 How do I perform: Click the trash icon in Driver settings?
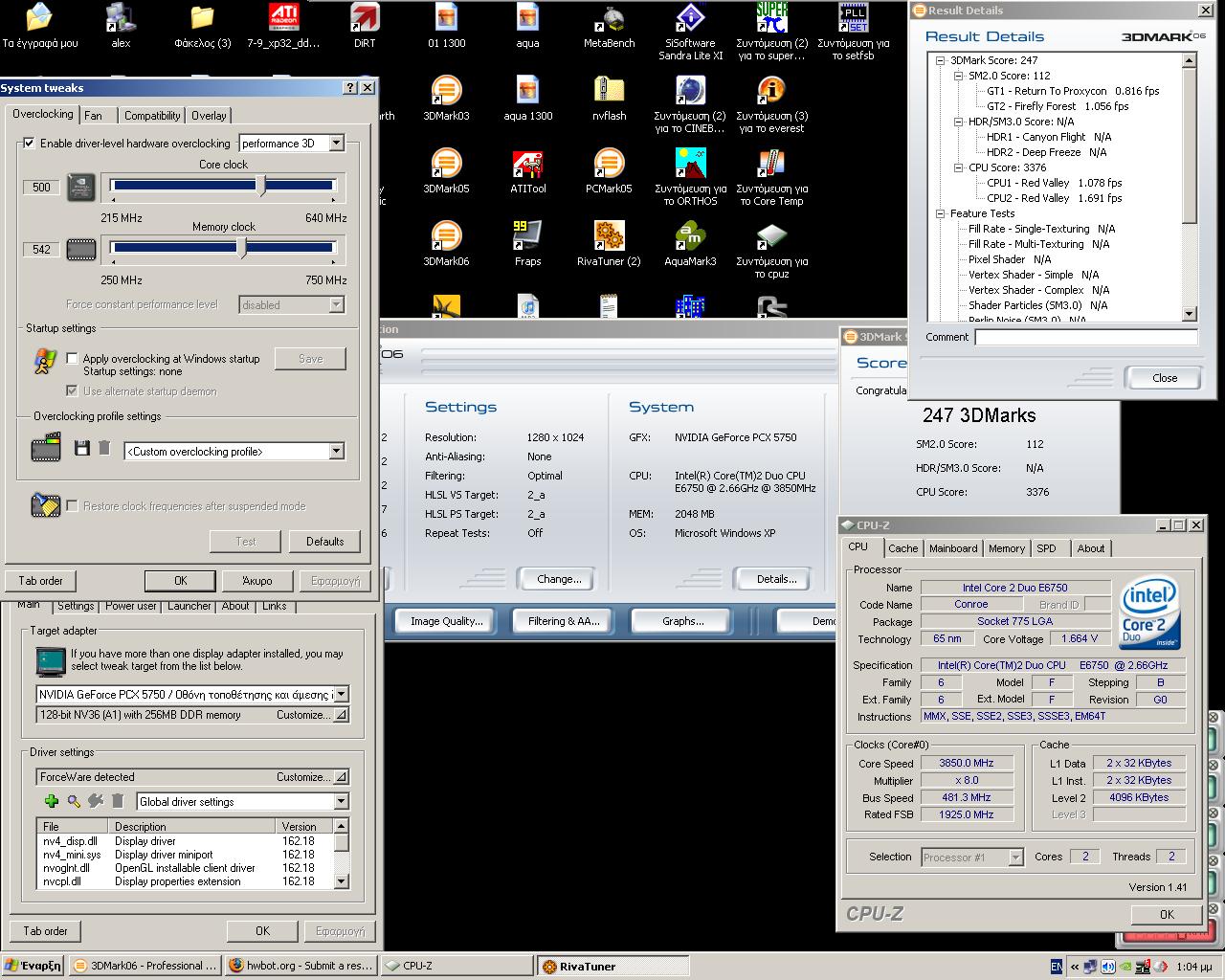[x=118, y=801]
